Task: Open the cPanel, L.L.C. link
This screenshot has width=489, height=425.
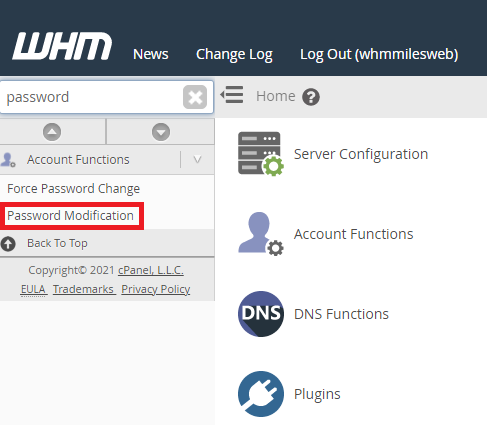Action: pos(151,270)
